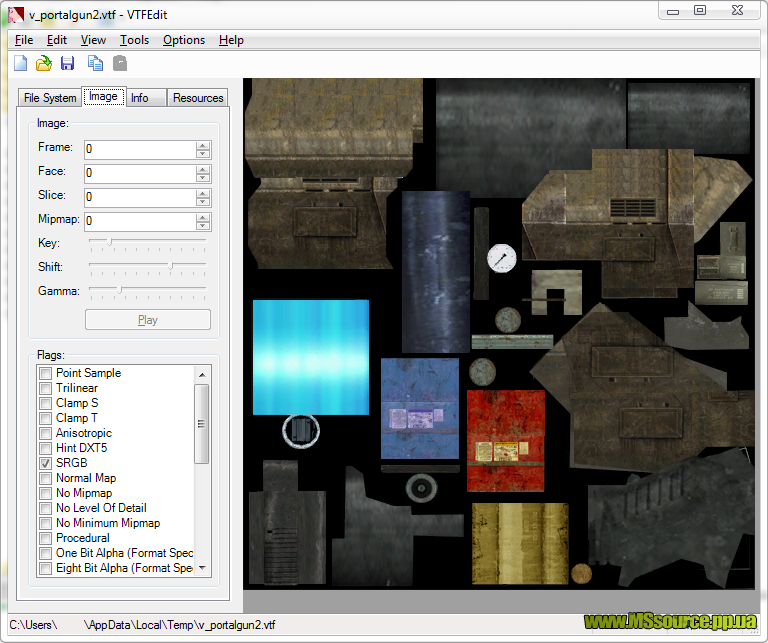
Task: Decrease Frame value with down arrow
Action: [x=203, y=153]
